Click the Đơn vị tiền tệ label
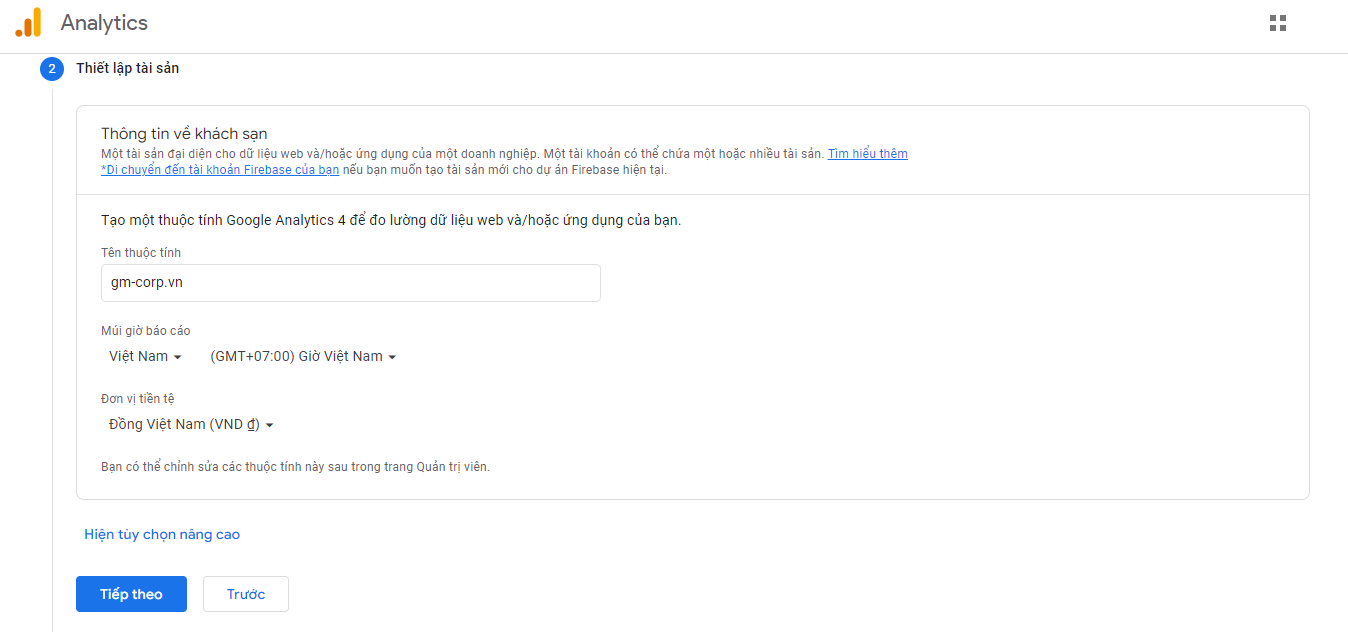This screenshot has width=1348, height=632. pos(138,399)
